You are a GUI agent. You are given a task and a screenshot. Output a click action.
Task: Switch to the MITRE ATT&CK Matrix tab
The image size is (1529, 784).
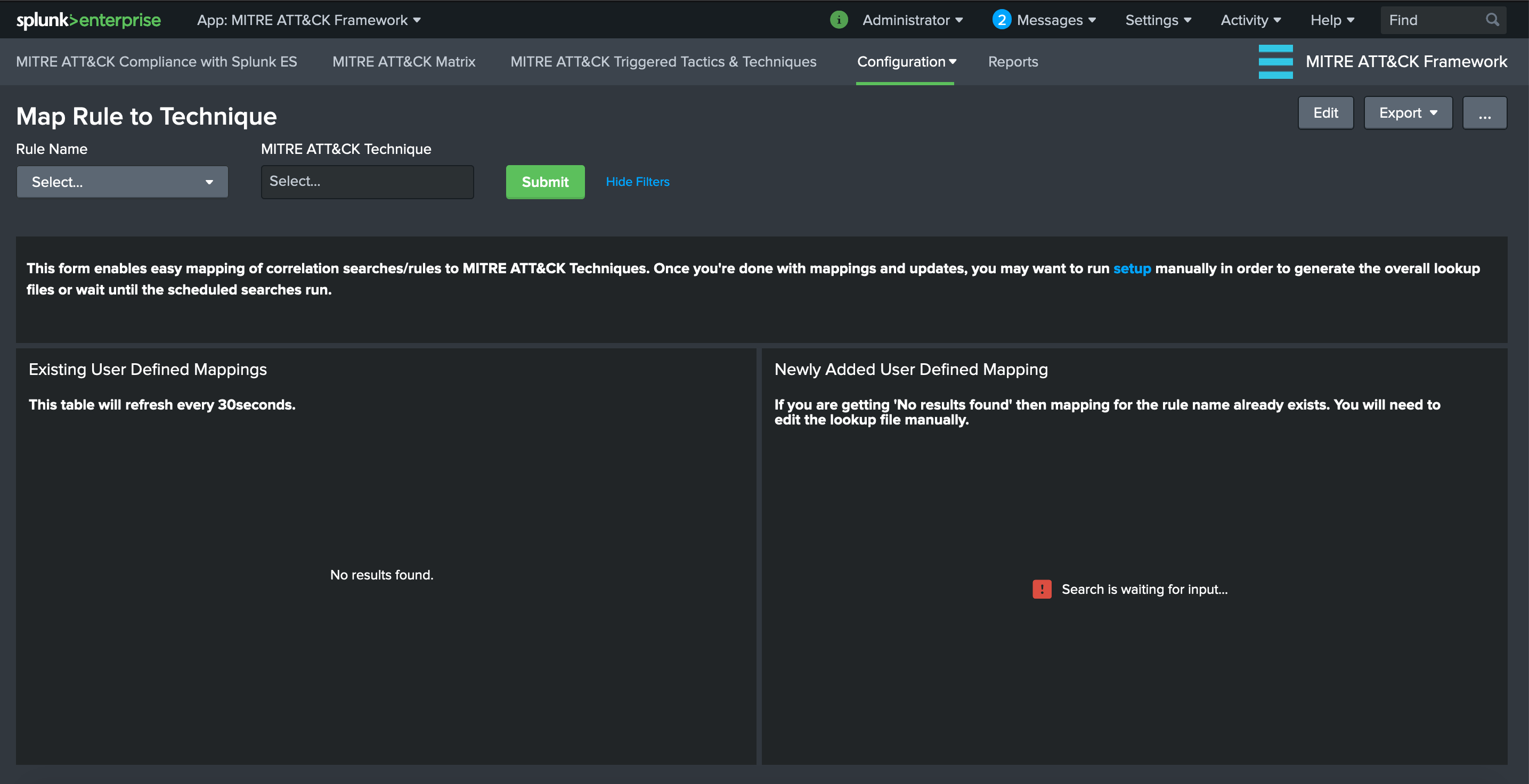pyautogui.click(x=404, y=62)
